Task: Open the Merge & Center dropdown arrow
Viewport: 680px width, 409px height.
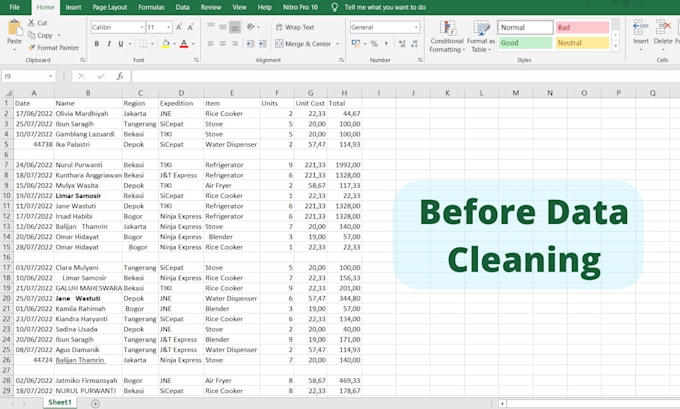Action: click(x=337, y=44)
